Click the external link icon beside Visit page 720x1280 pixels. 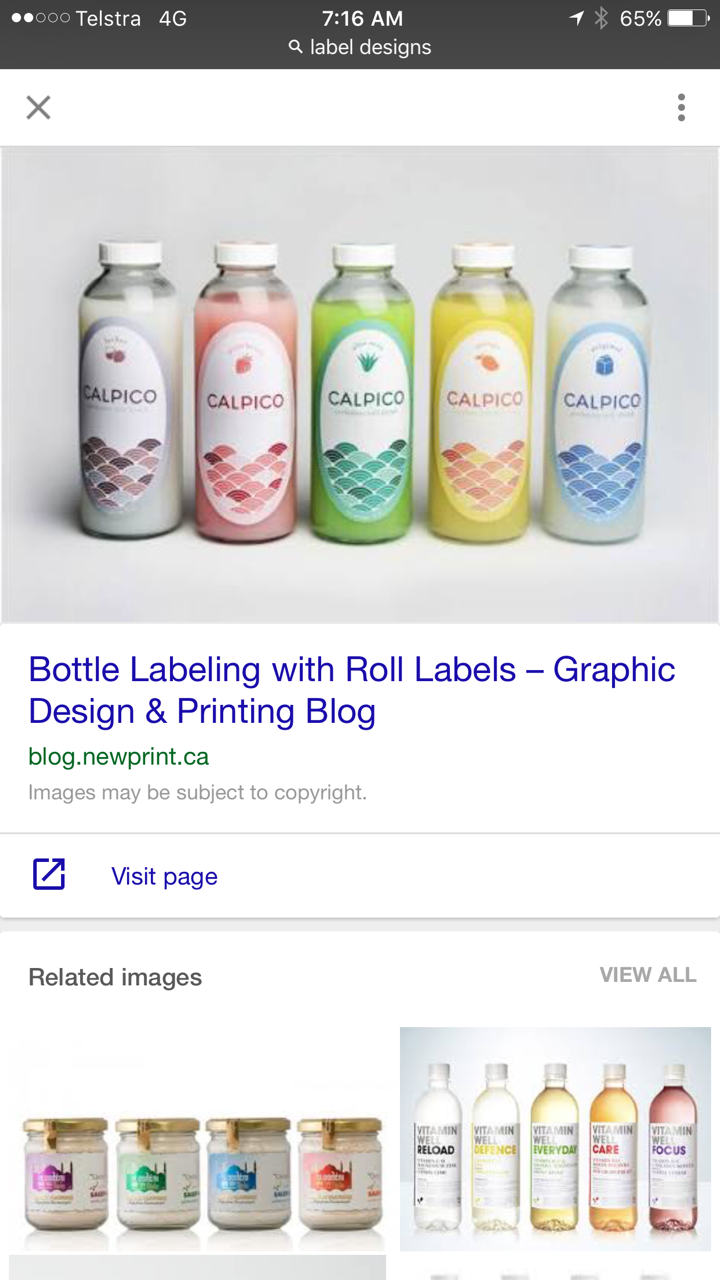tap(48, 875)
